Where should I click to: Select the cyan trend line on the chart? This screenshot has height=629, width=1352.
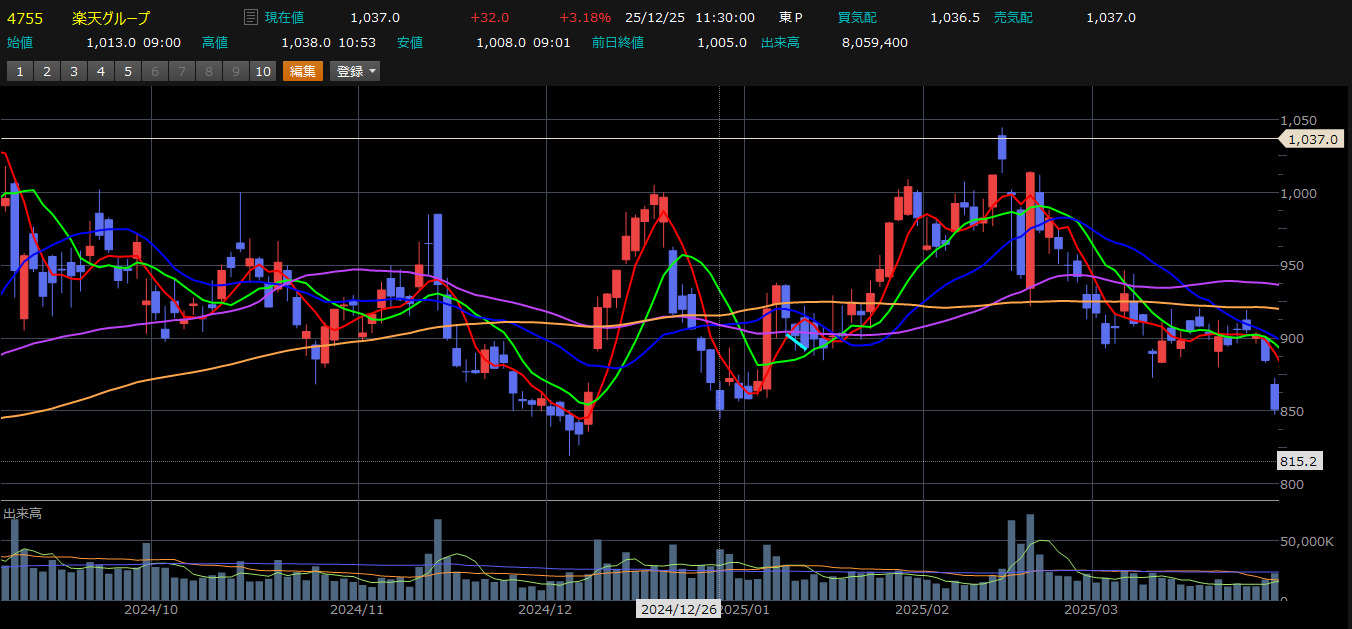pyautogui.click(x=796, y=341)
